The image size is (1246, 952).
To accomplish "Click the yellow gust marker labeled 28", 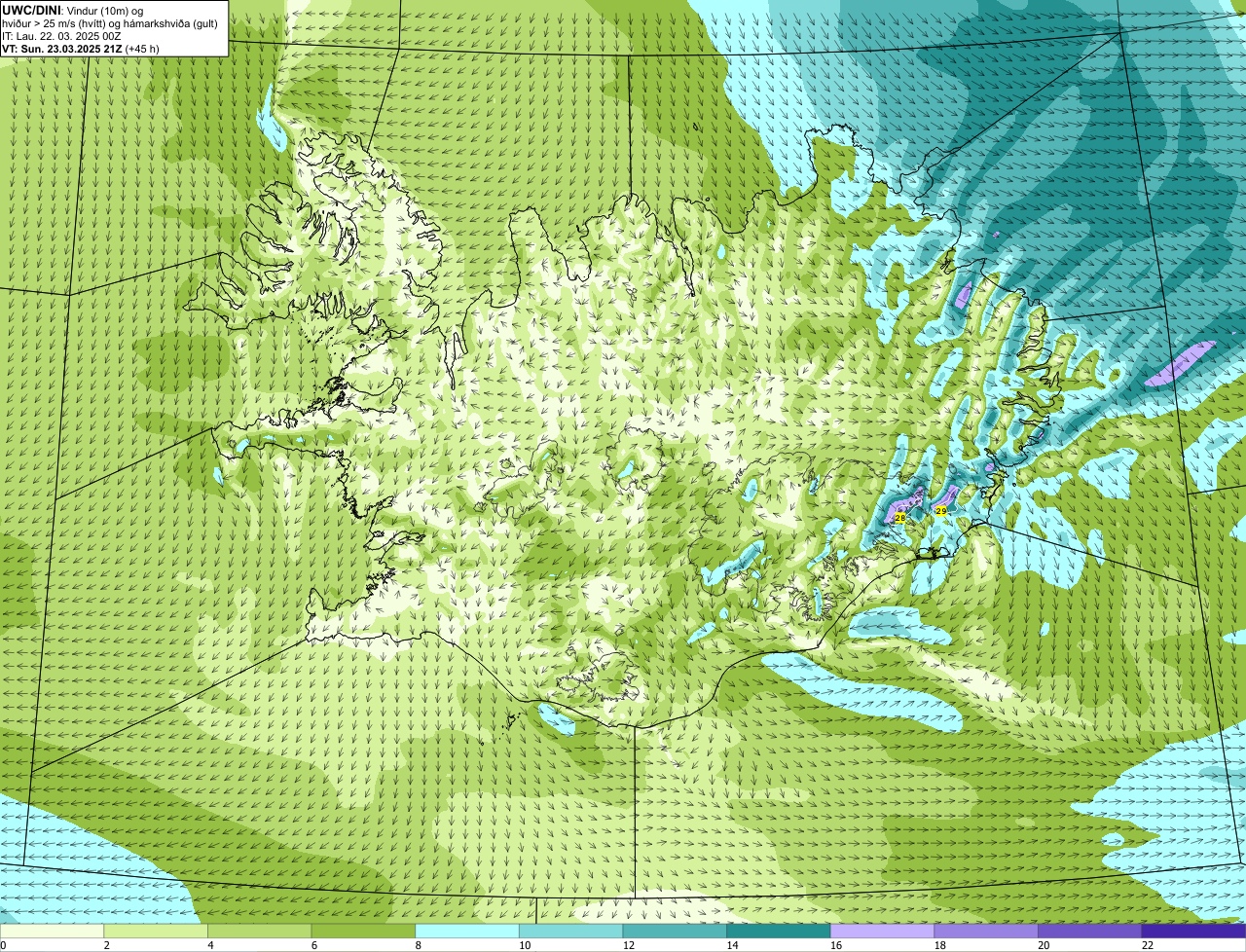I will (x=899, y=518).
